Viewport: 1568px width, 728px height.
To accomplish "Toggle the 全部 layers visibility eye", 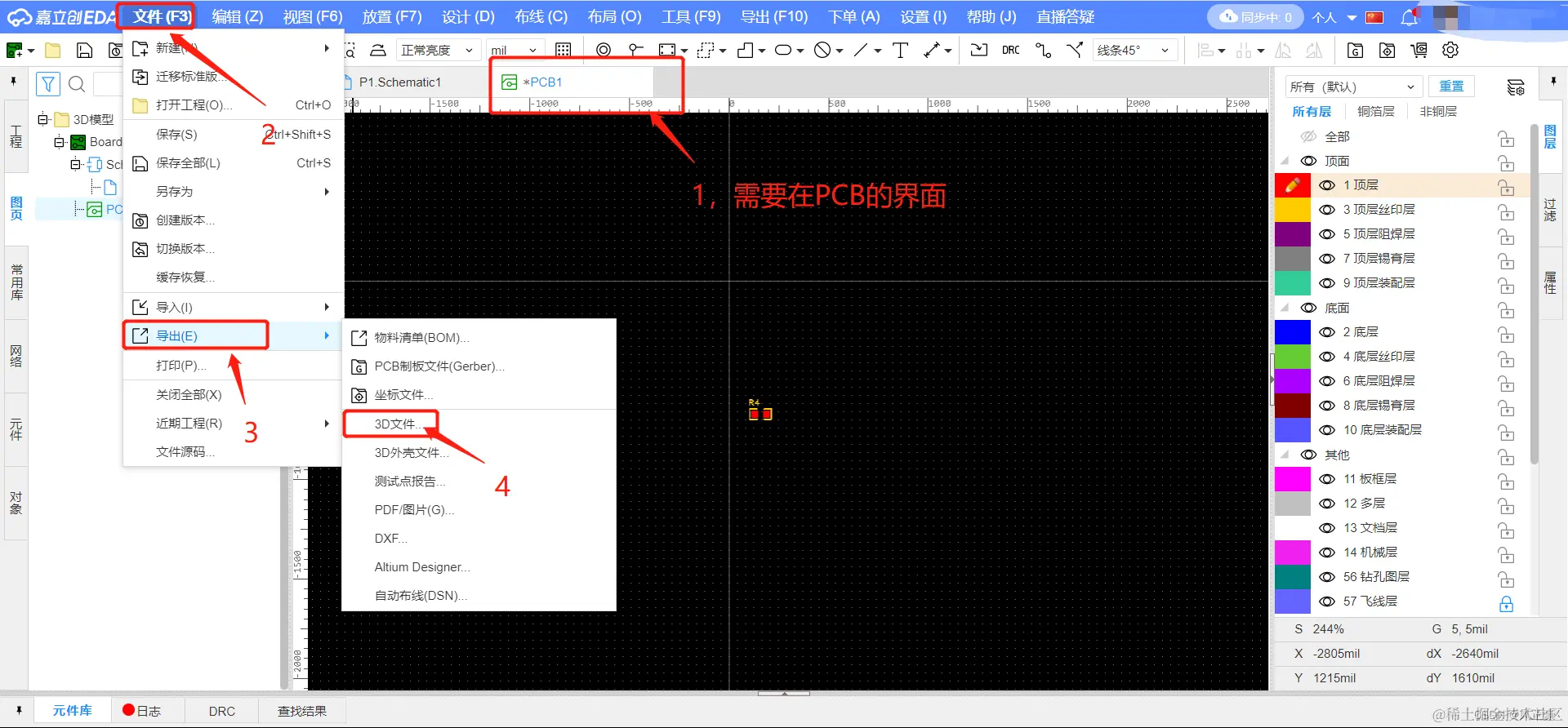I will click(1308, 136).
